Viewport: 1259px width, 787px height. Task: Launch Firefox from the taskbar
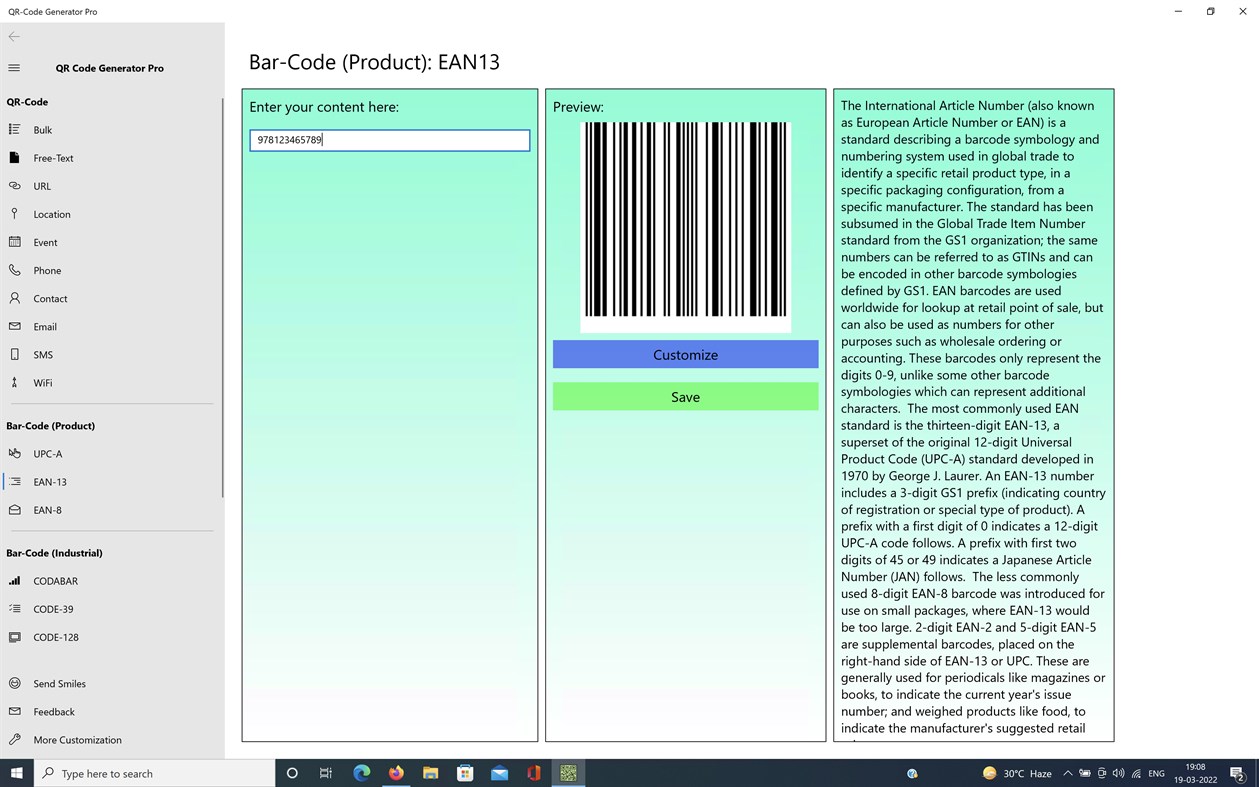click(395, 773)
